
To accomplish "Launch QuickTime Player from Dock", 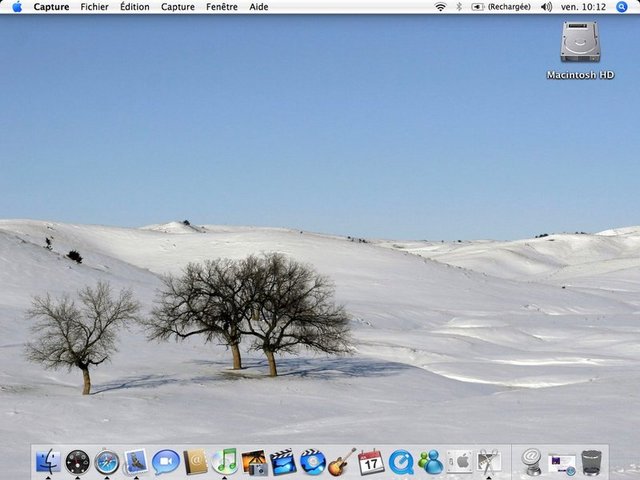I will point(401,462).
